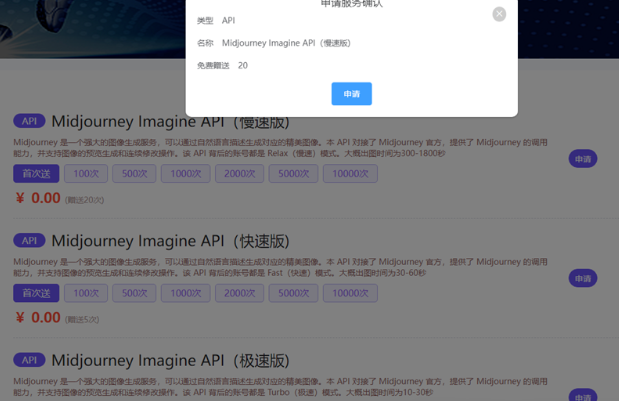Viewport: 619px width, 401px height.
Task: Select 5000次 package for the 慢速版 API
Action: 293,173
